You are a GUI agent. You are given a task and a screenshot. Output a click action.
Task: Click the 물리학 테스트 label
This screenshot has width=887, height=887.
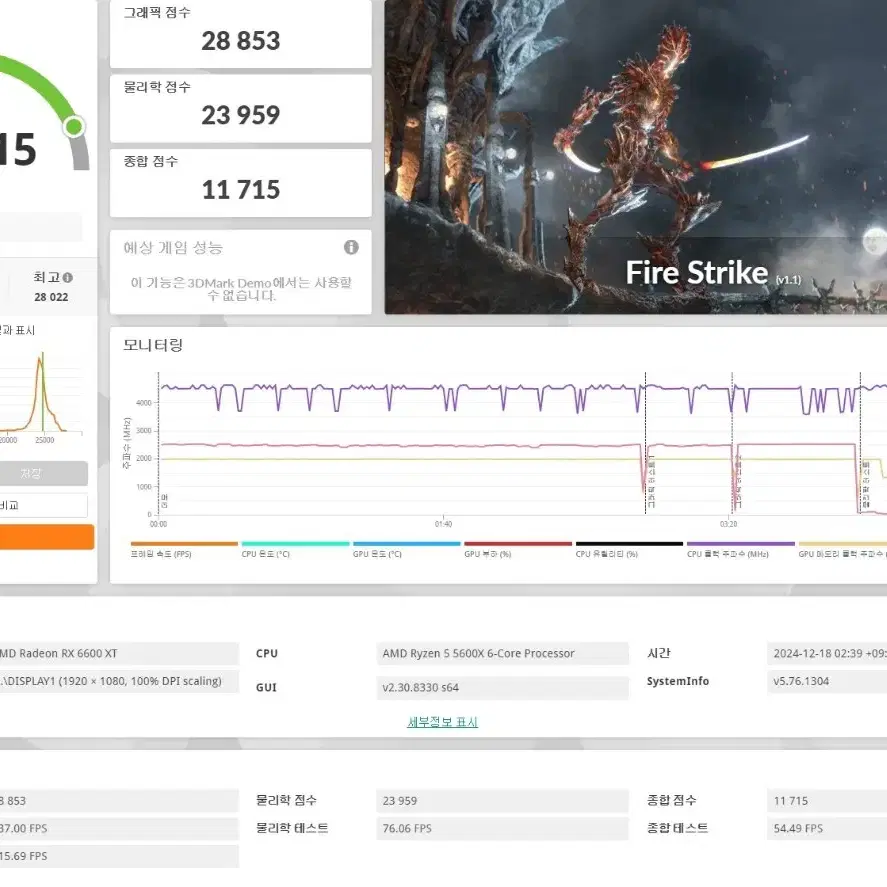pos(292,828)
